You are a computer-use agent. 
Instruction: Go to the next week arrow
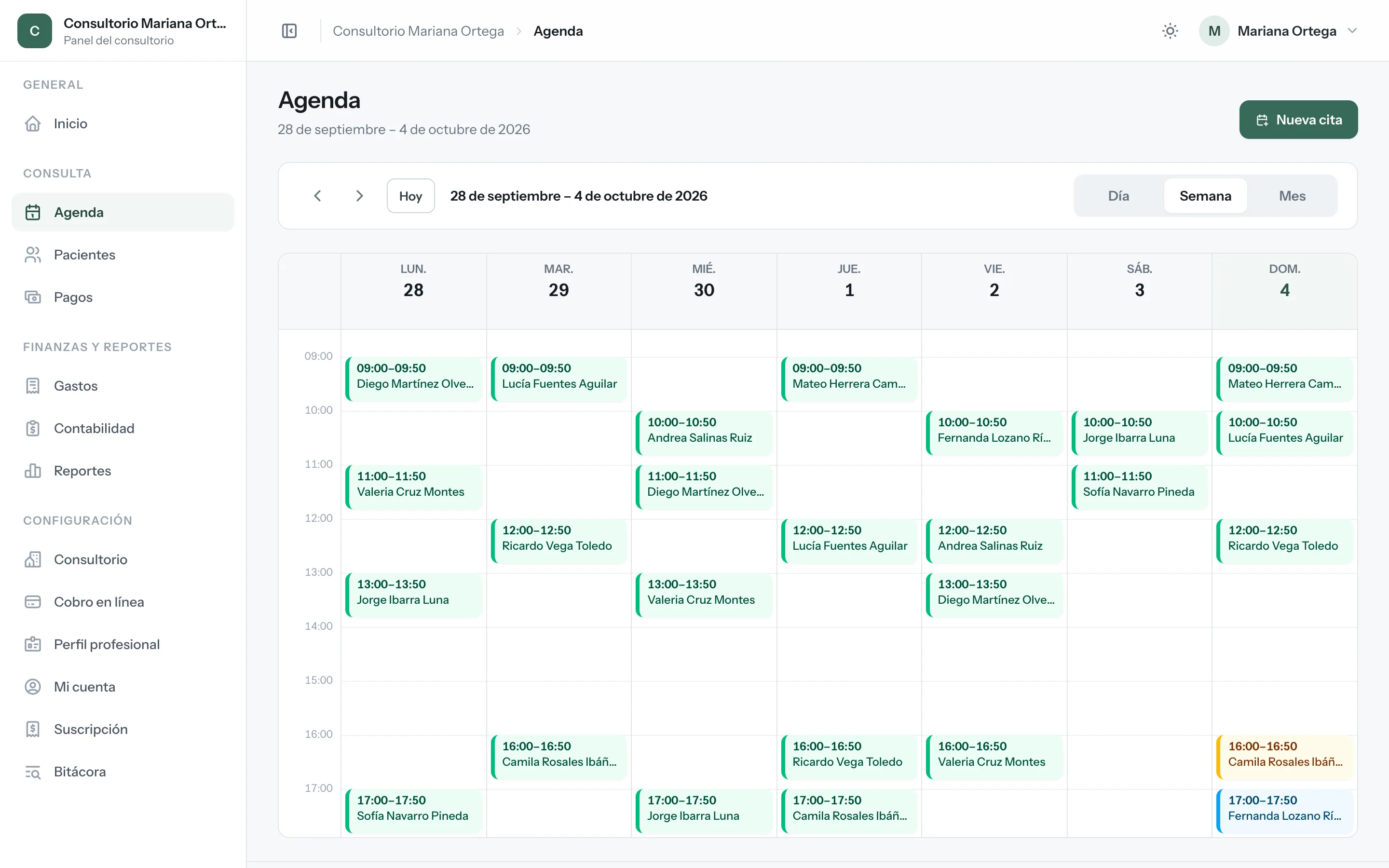pos(359,196)
